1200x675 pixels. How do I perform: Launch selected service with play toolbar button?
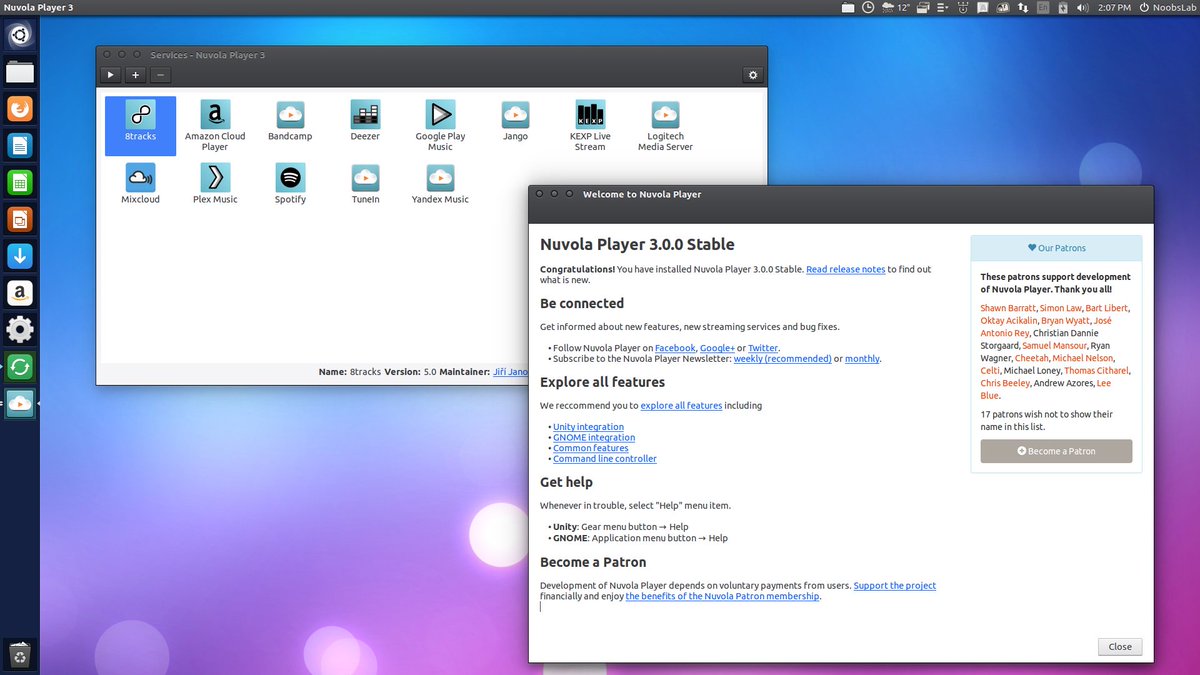click(111, 75)
